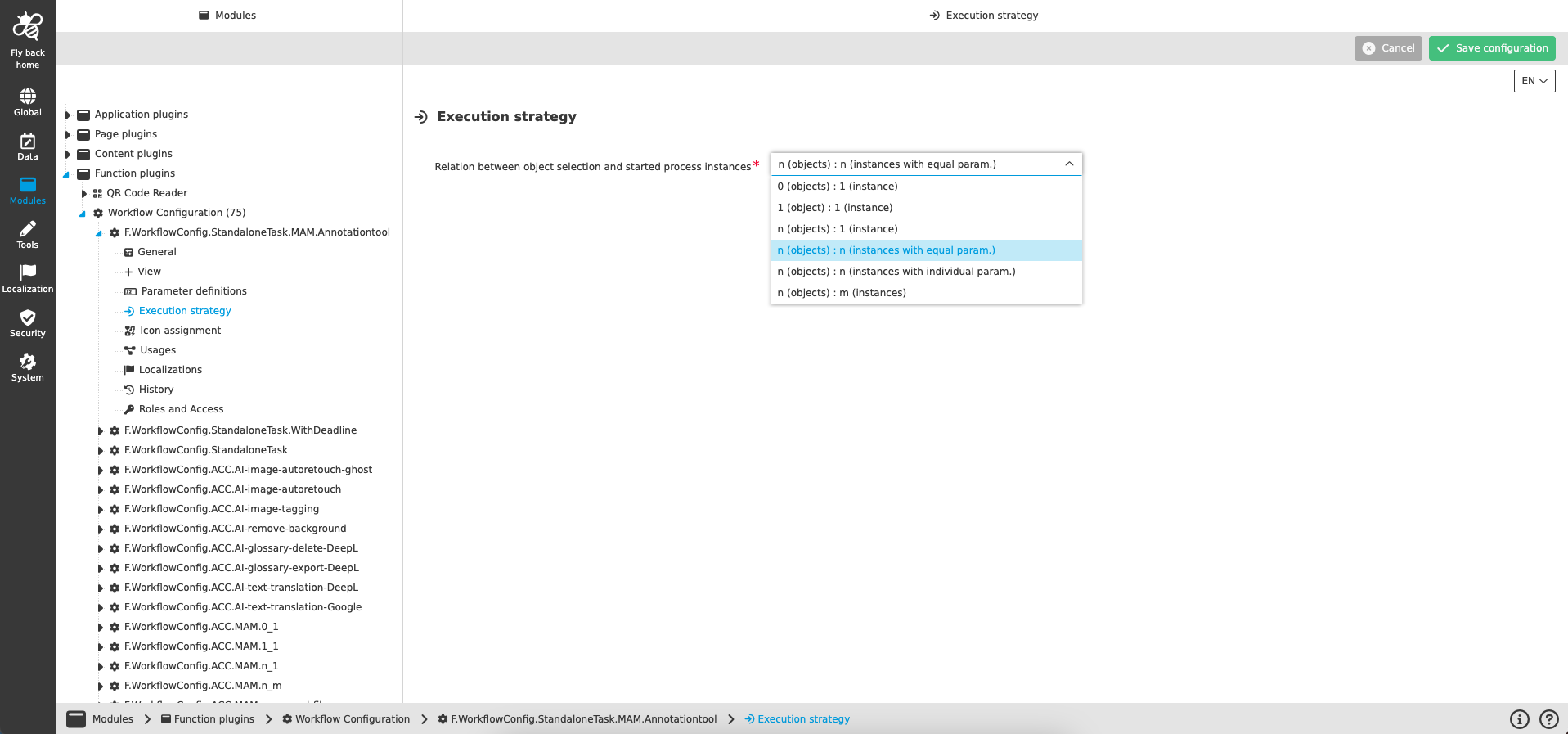1568x734 pixels.
Task: Click the Modules icon in breadcrumb bar
Action: 76,719
